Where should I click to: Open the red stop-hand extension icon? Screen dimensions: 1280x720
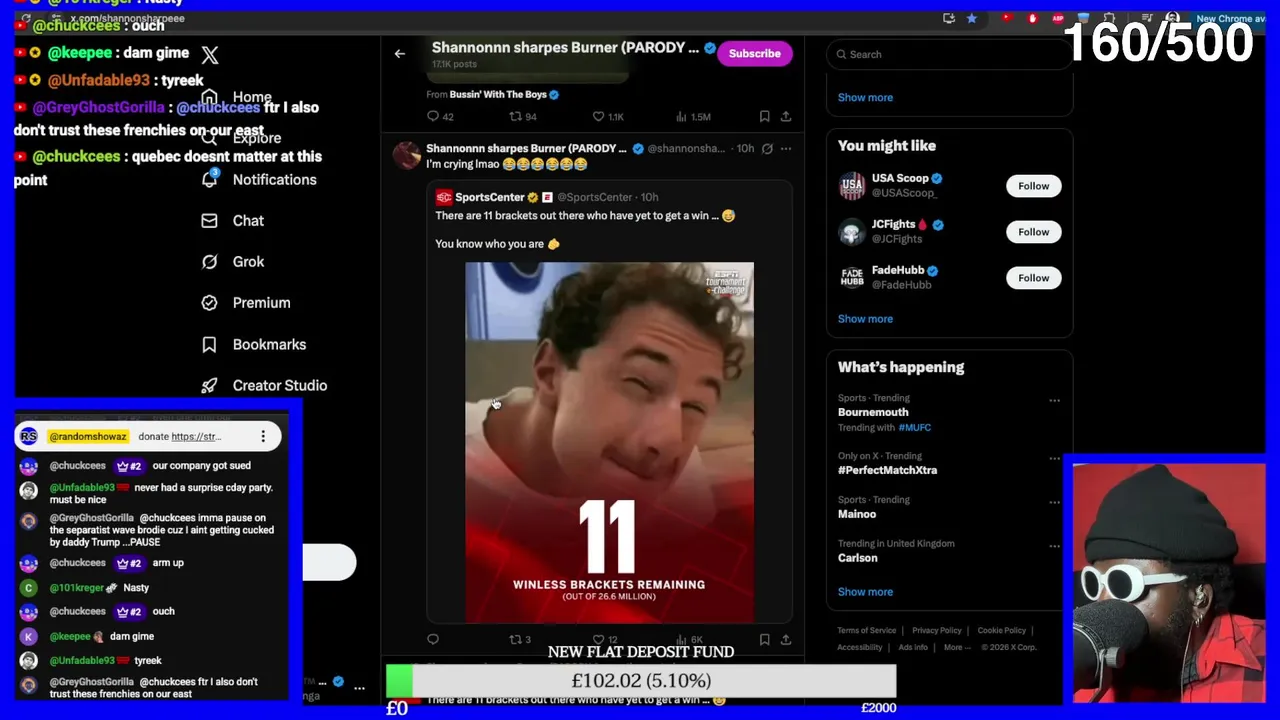1033,18
